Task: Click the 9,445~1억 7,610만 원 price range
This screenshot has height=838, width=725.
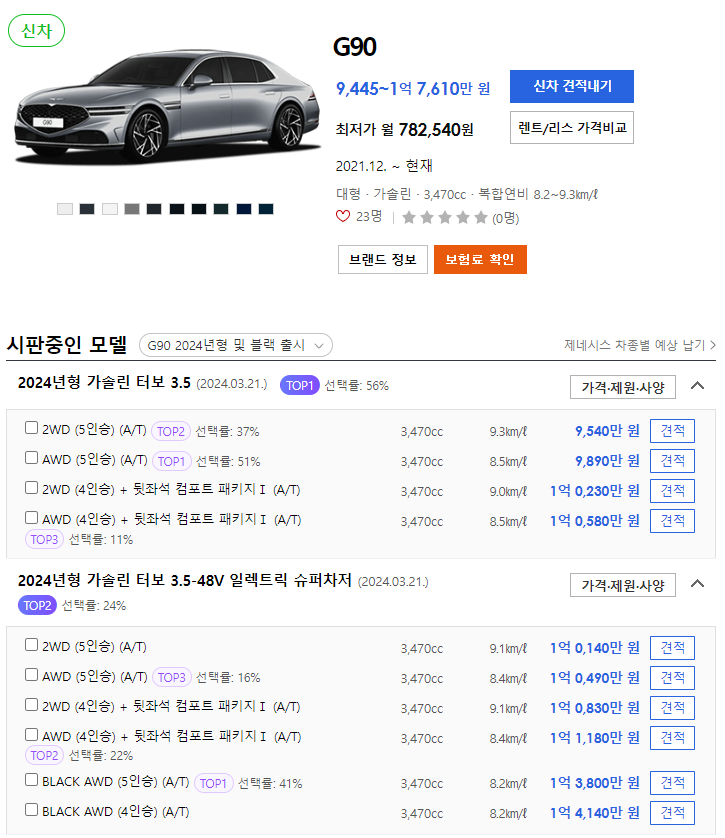Action: [412, 88]
